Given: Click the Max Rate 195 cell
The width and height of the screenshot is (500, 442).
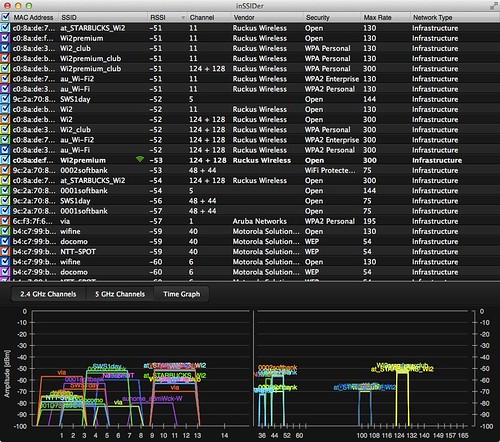Looking at the screenshot, I should [x=369, y=221].
